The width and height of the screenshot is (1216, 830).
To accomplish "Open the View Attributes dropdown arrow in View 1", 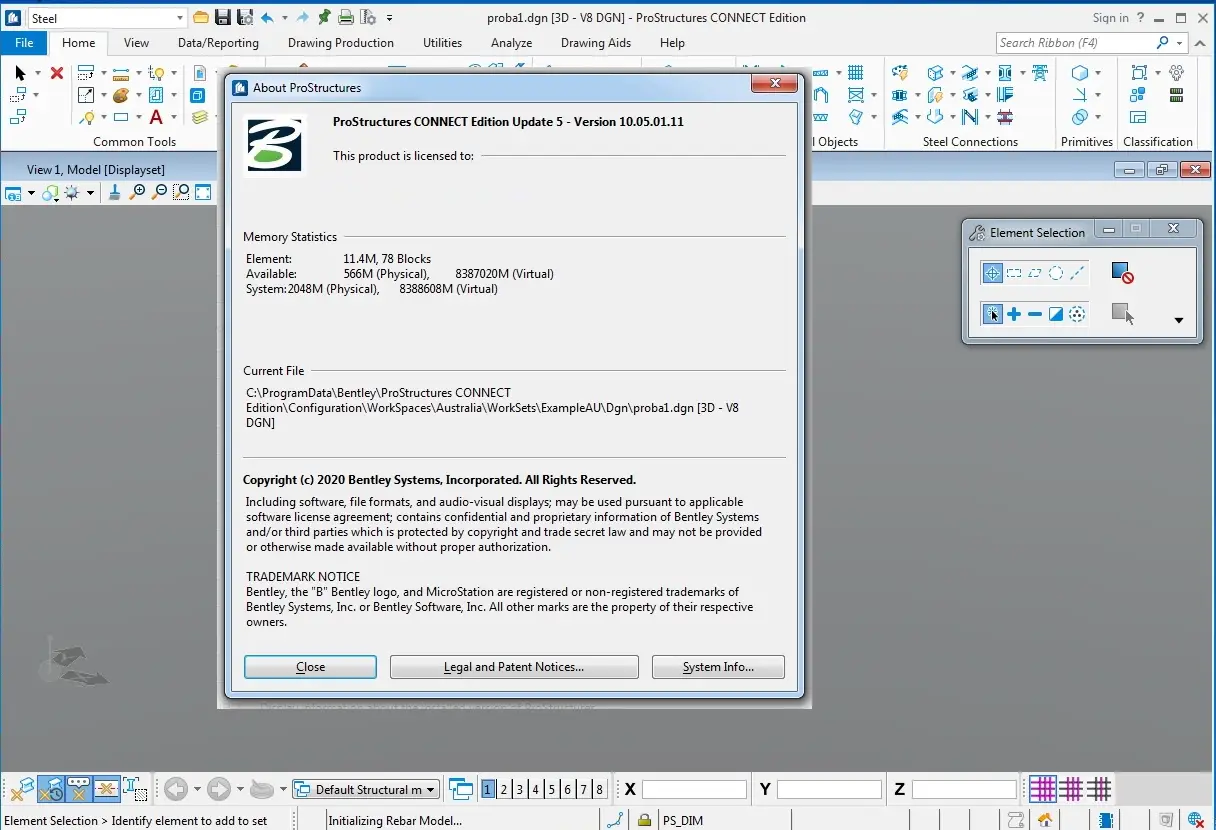I will [x=31, y=193].
